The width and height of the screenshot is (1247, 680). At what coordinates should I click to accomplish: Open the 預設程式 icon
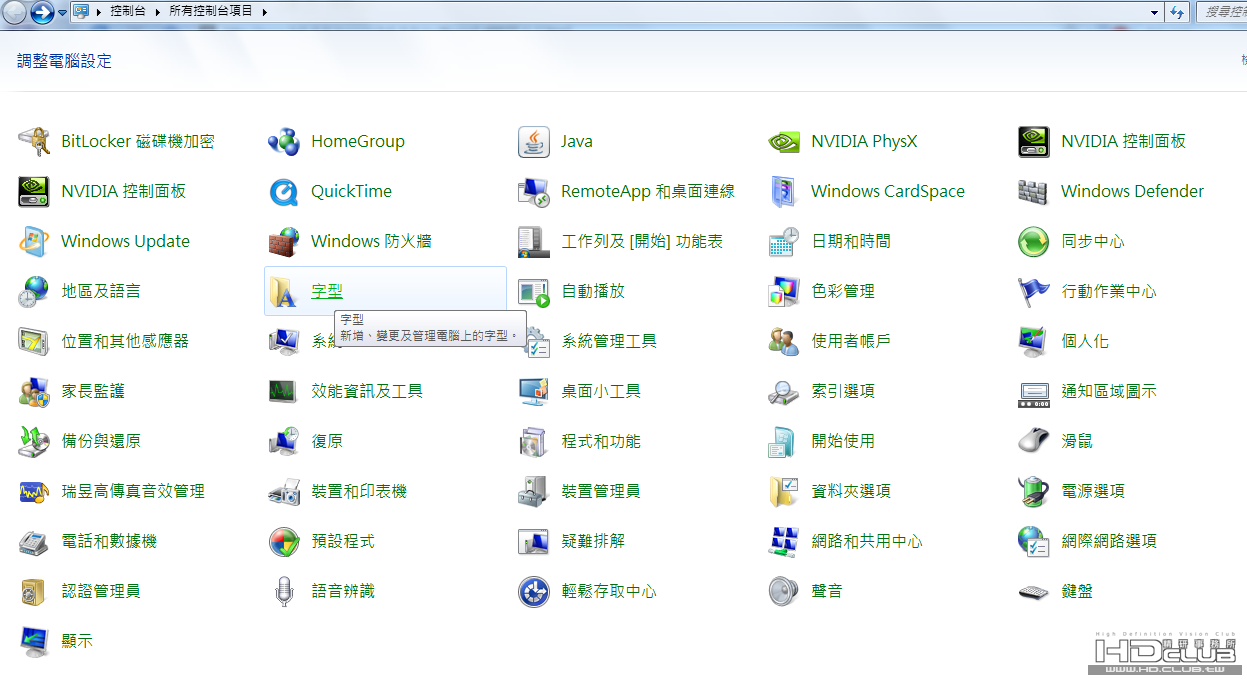coord(284,542)
